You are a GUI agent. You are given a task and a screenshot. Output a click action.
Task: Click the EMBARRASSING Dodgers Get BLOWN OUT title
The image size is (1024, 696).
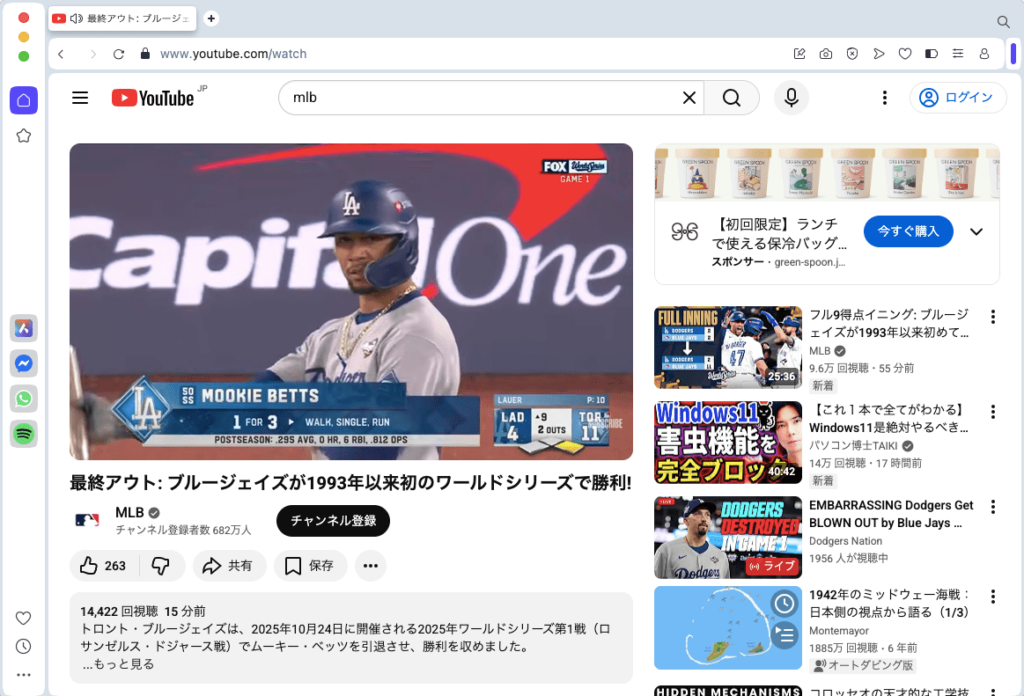[x=891, y=514]
